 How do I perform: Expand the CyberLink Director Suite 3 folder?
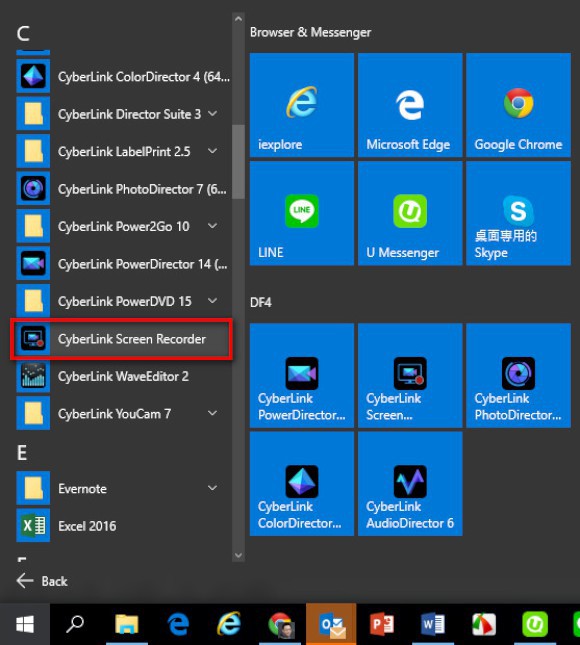(213, 114)
